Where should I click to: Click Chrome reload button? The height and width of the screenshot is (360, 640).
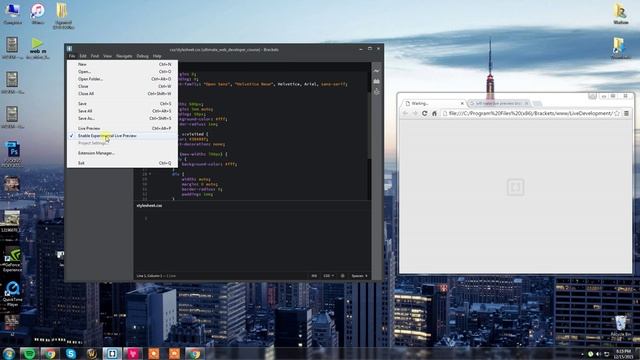click(424, 113)
